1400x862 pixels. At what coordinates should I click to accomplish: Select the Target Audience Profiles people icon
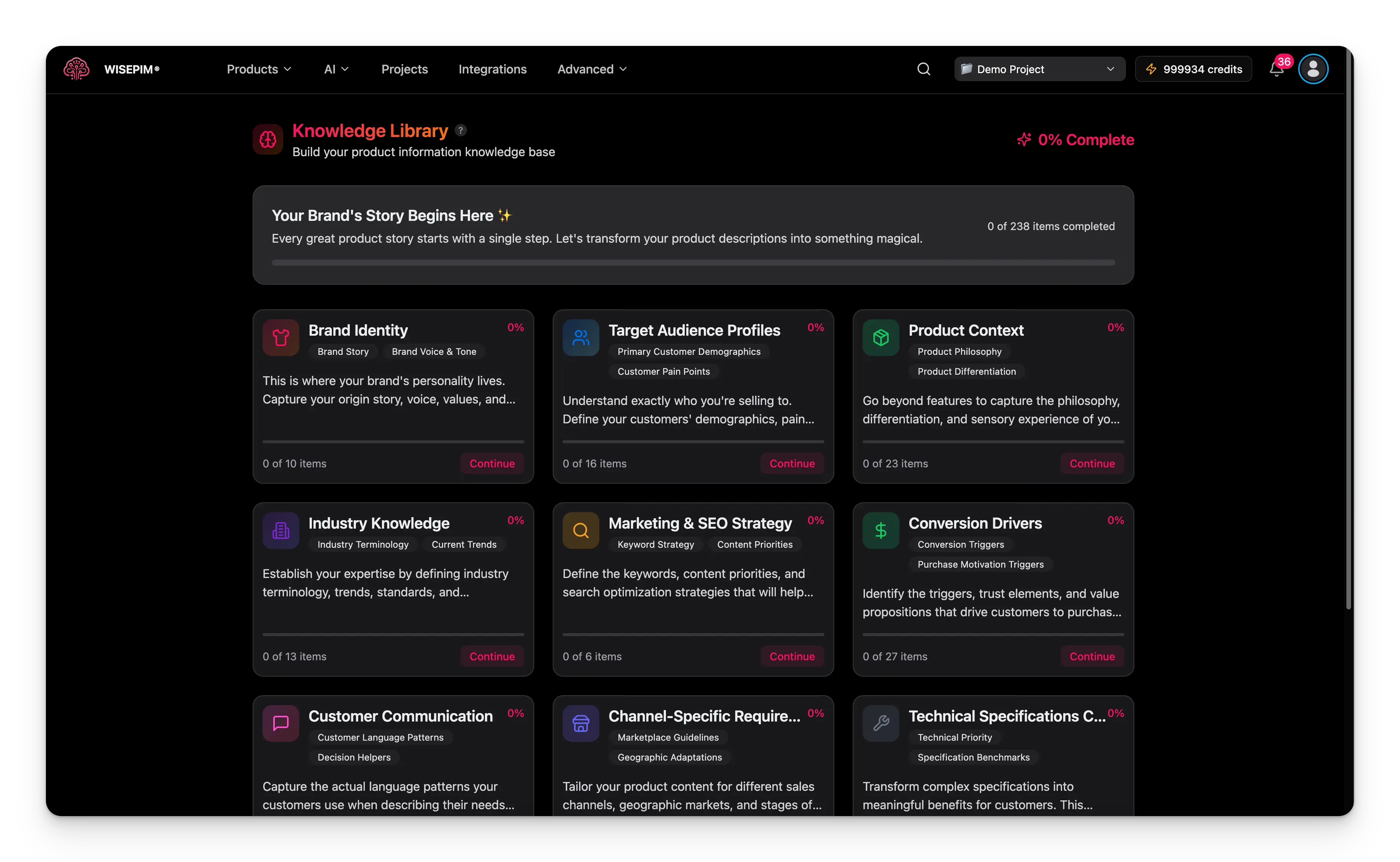pyautogui.click(x=580, y=338)
